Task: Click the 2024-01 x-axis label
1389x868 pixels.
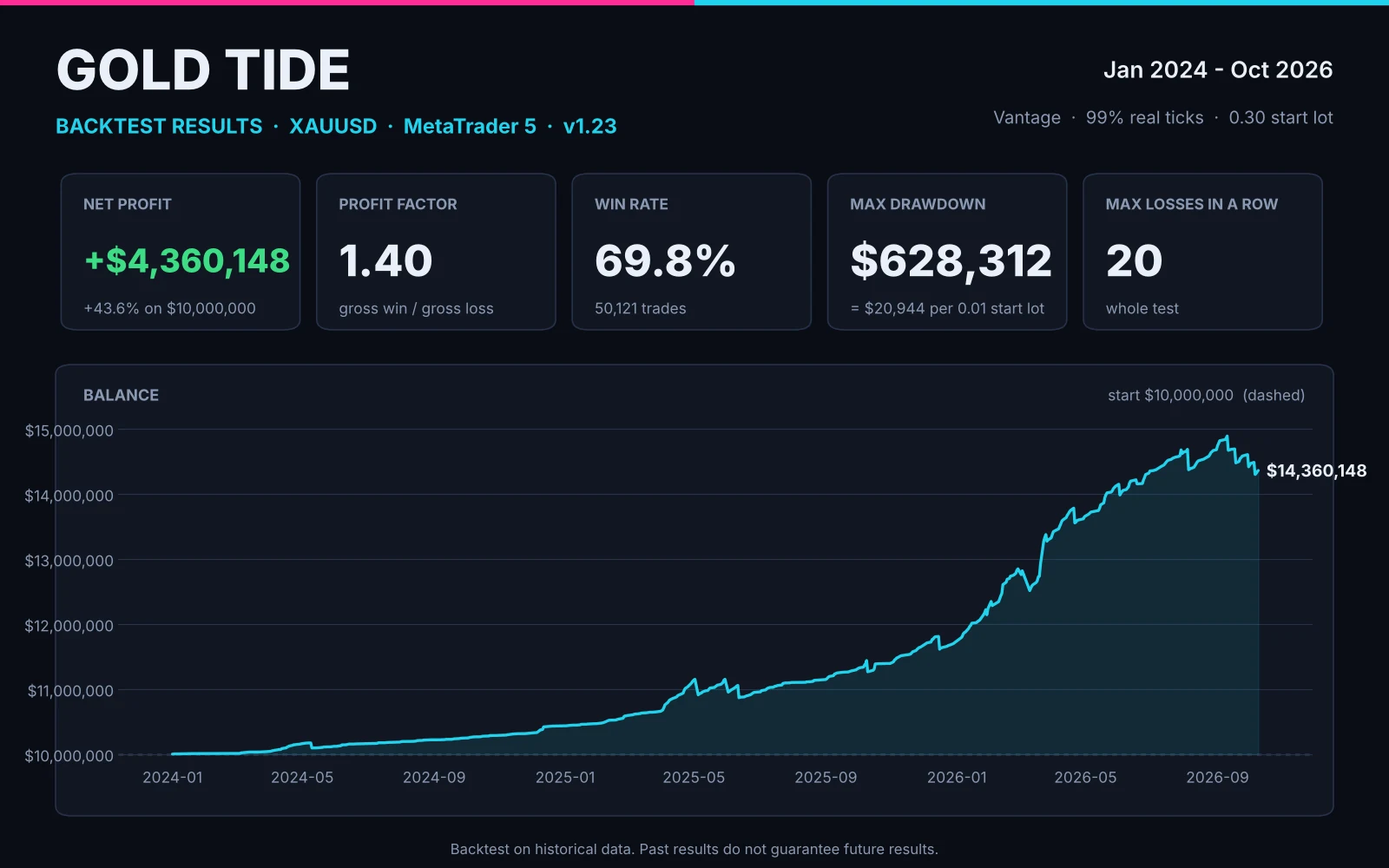Action: coord(173,777)
